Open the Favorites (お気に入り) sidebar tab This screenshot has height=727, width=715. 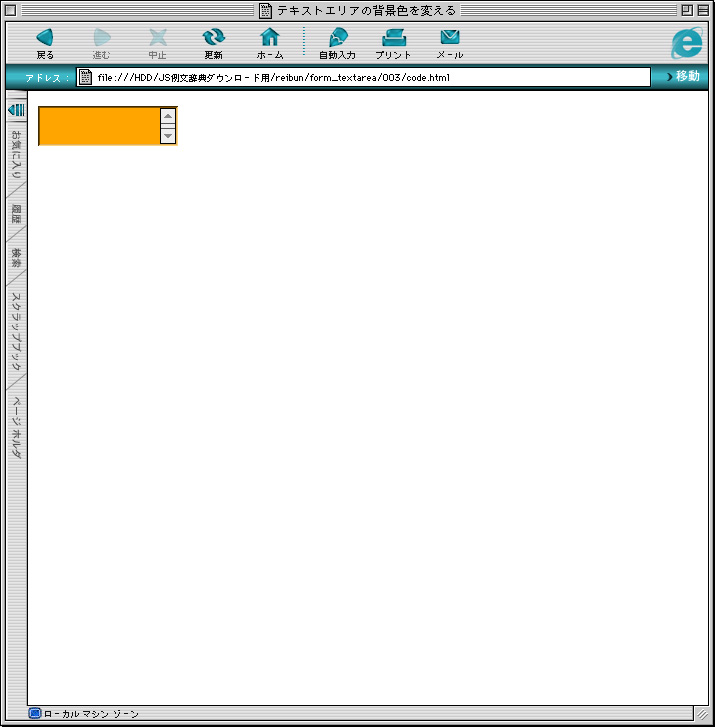coord(16,155)
